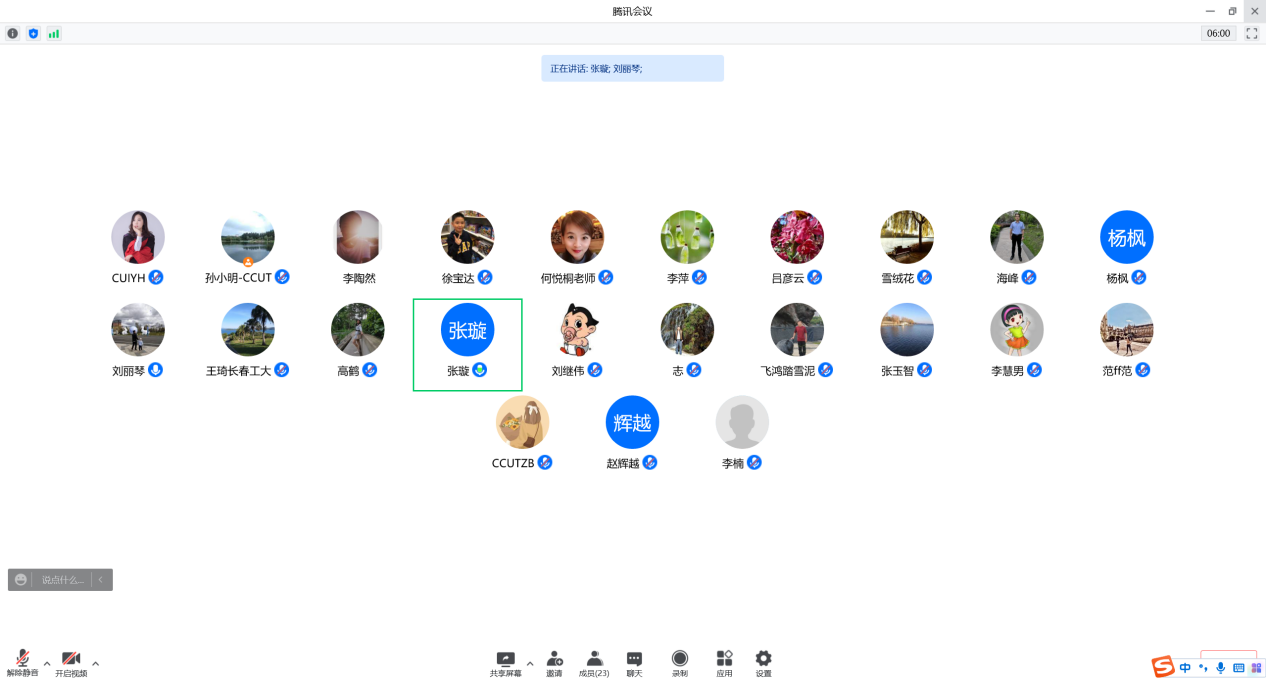Open emoji picker in chat bar
The image size is (1266, 683).
coord(21,580)
